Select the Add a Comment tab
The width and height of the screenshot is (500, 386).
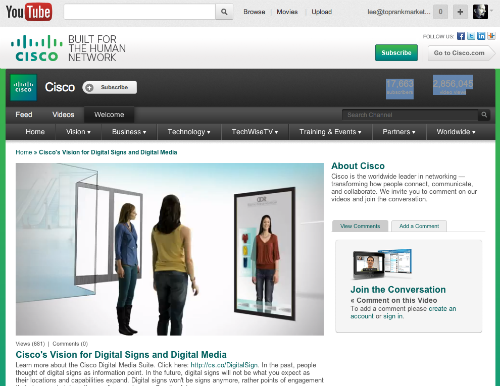pos(419,226)
